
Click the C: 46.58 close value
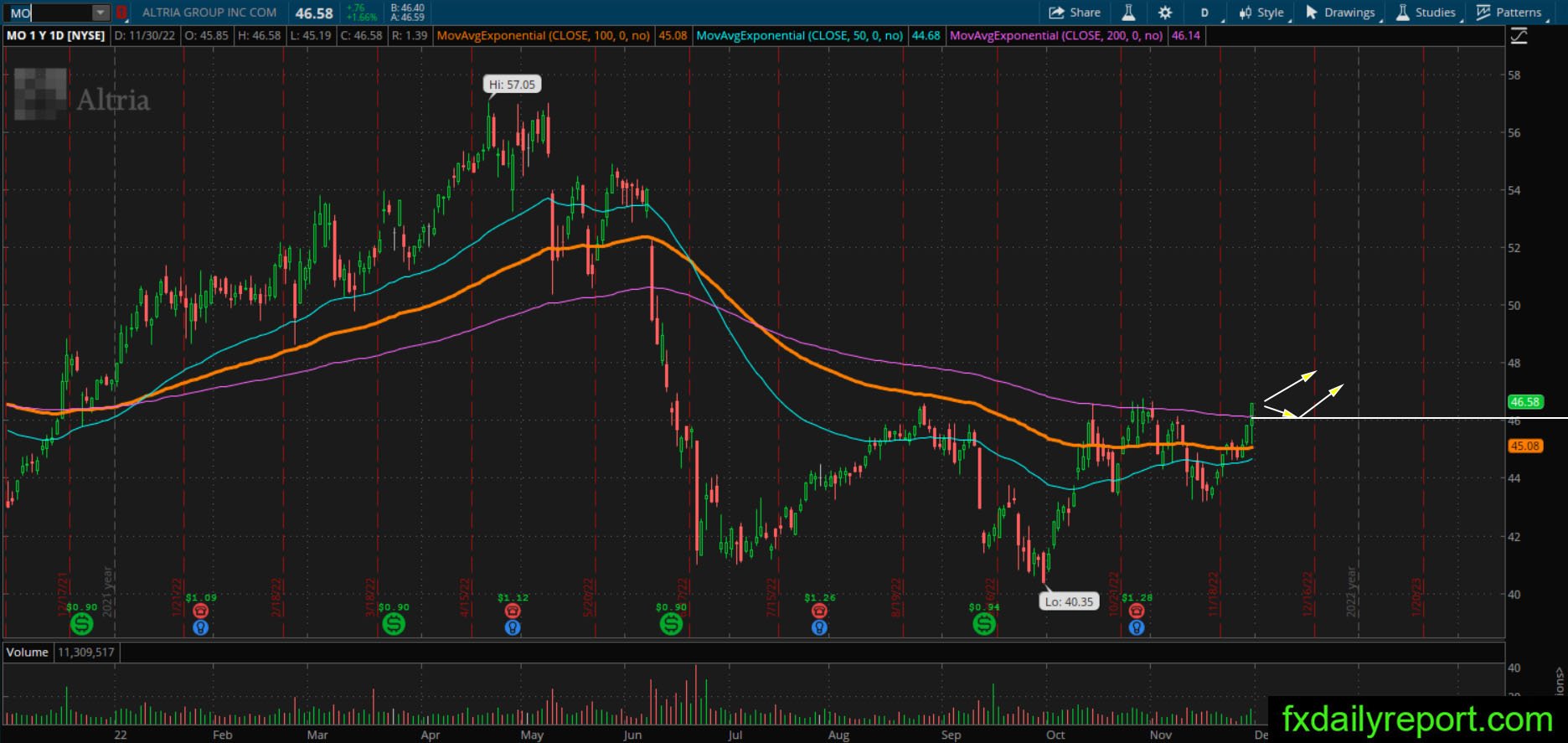[x=360, y=36]
